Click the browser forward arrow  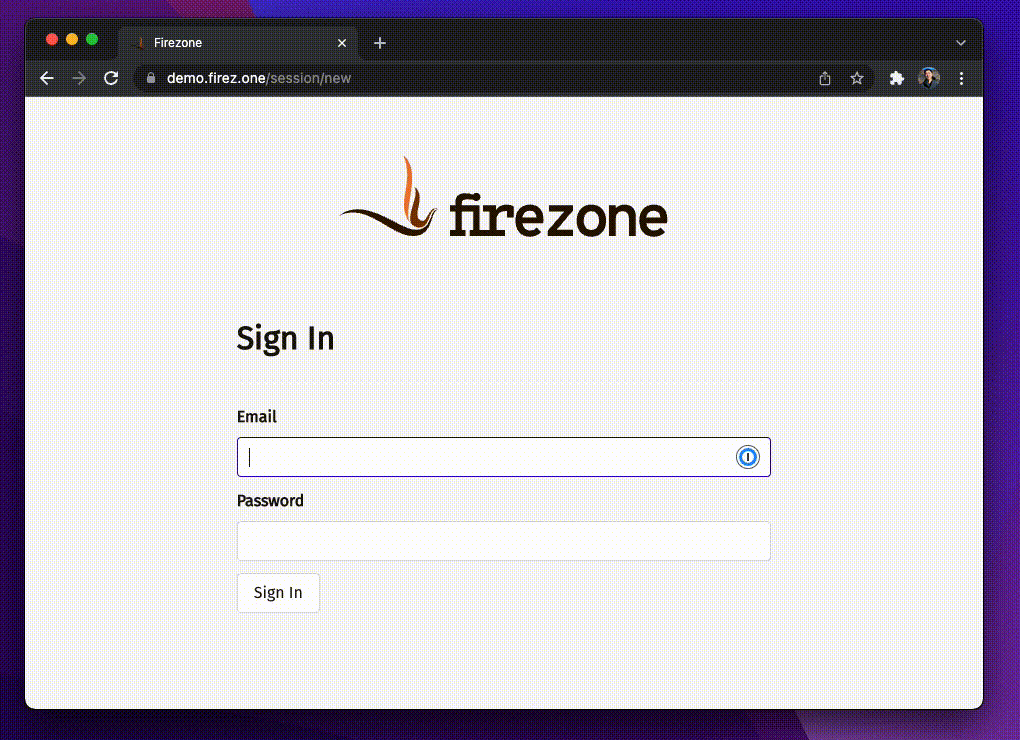coord(79,79)
